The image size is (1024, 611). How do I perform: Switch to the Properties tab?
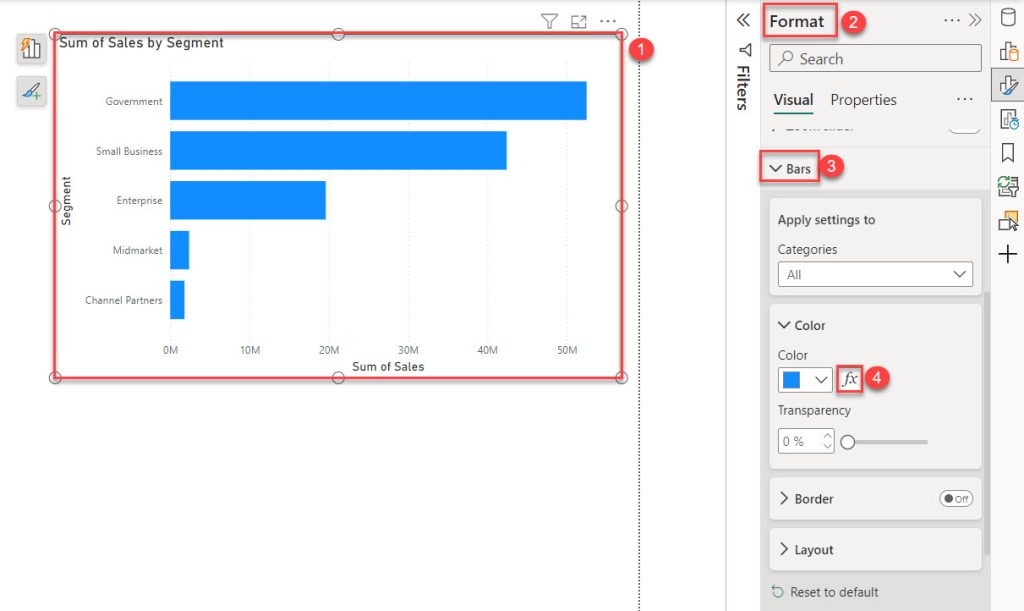coord(863,99)
